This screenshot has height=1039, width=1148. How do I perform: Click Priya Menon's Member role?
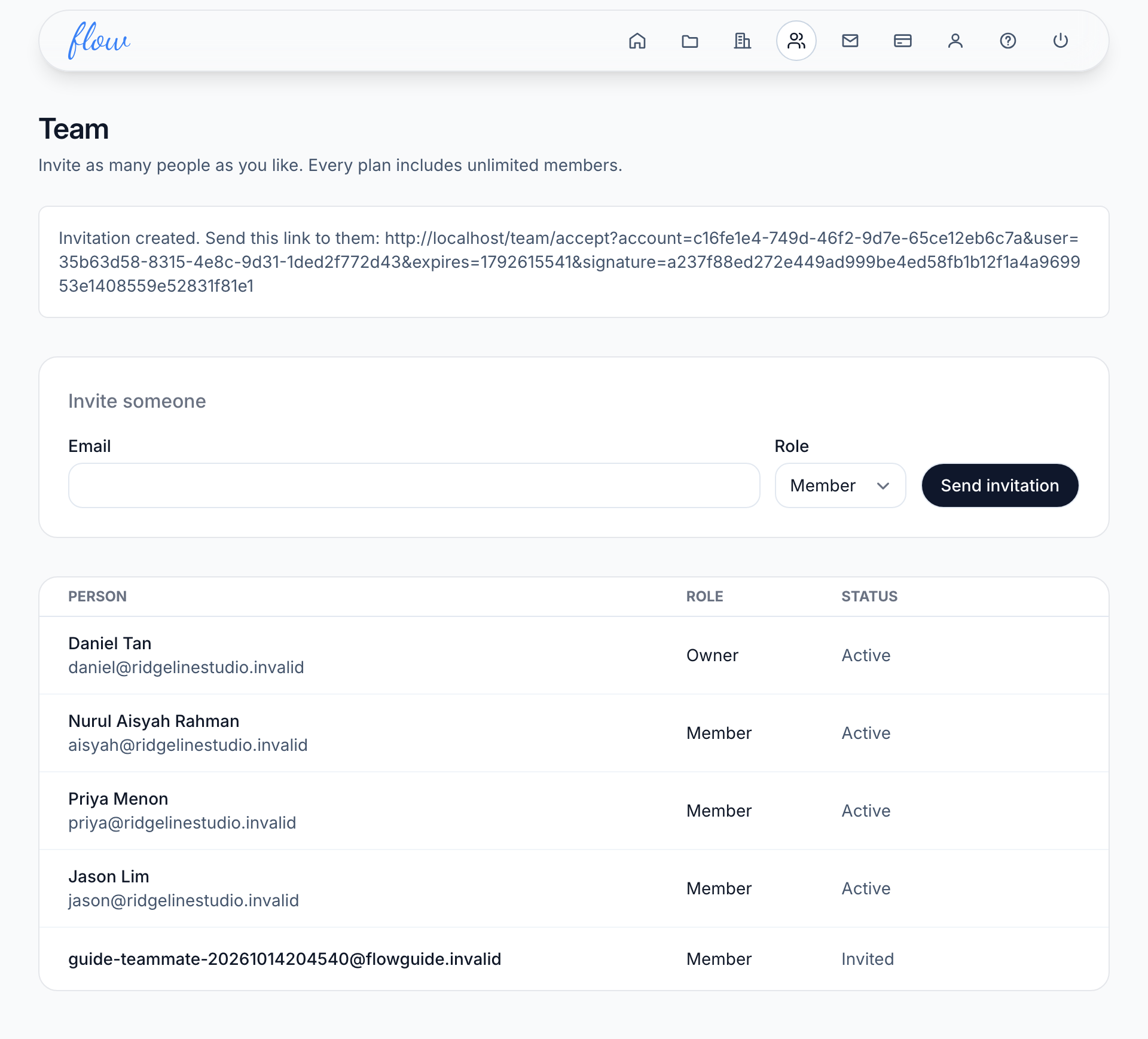719,811
